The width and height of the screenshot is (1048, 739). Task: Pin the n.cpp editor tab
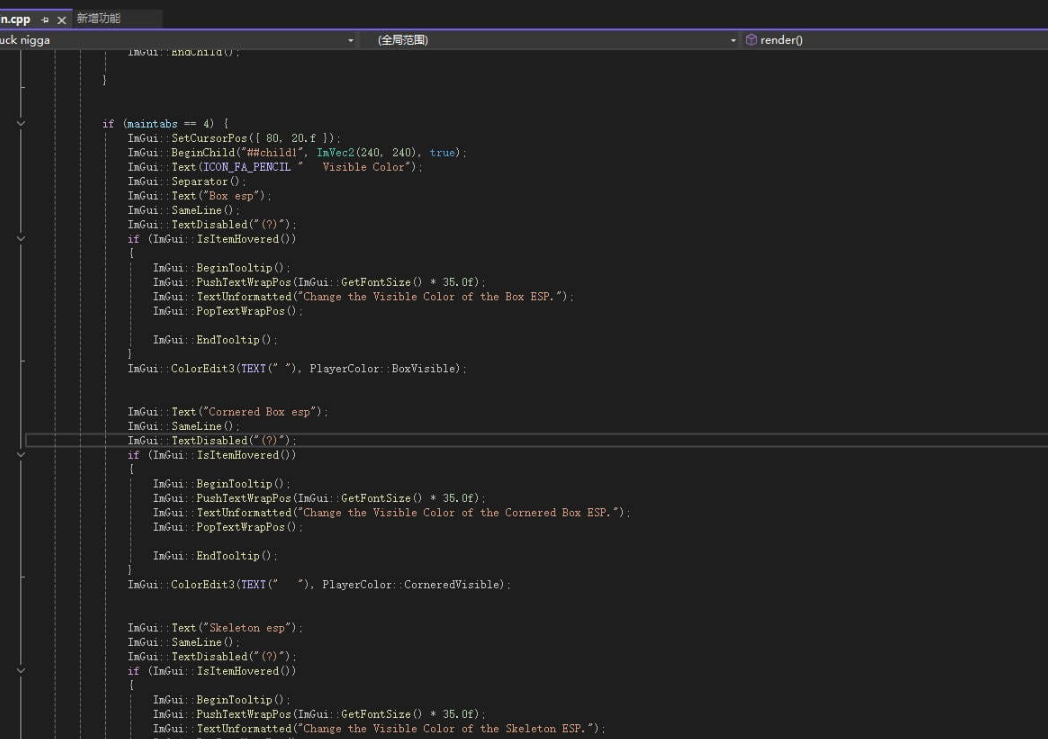[45, 19]
